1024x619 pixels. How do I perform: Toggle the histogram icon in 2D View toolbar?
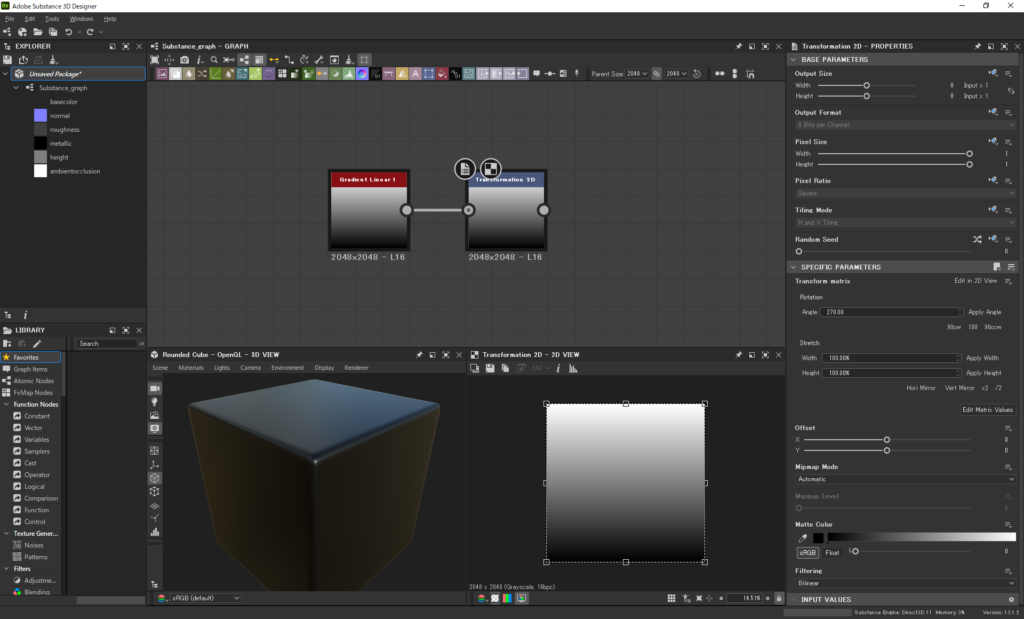click(573, 368)
